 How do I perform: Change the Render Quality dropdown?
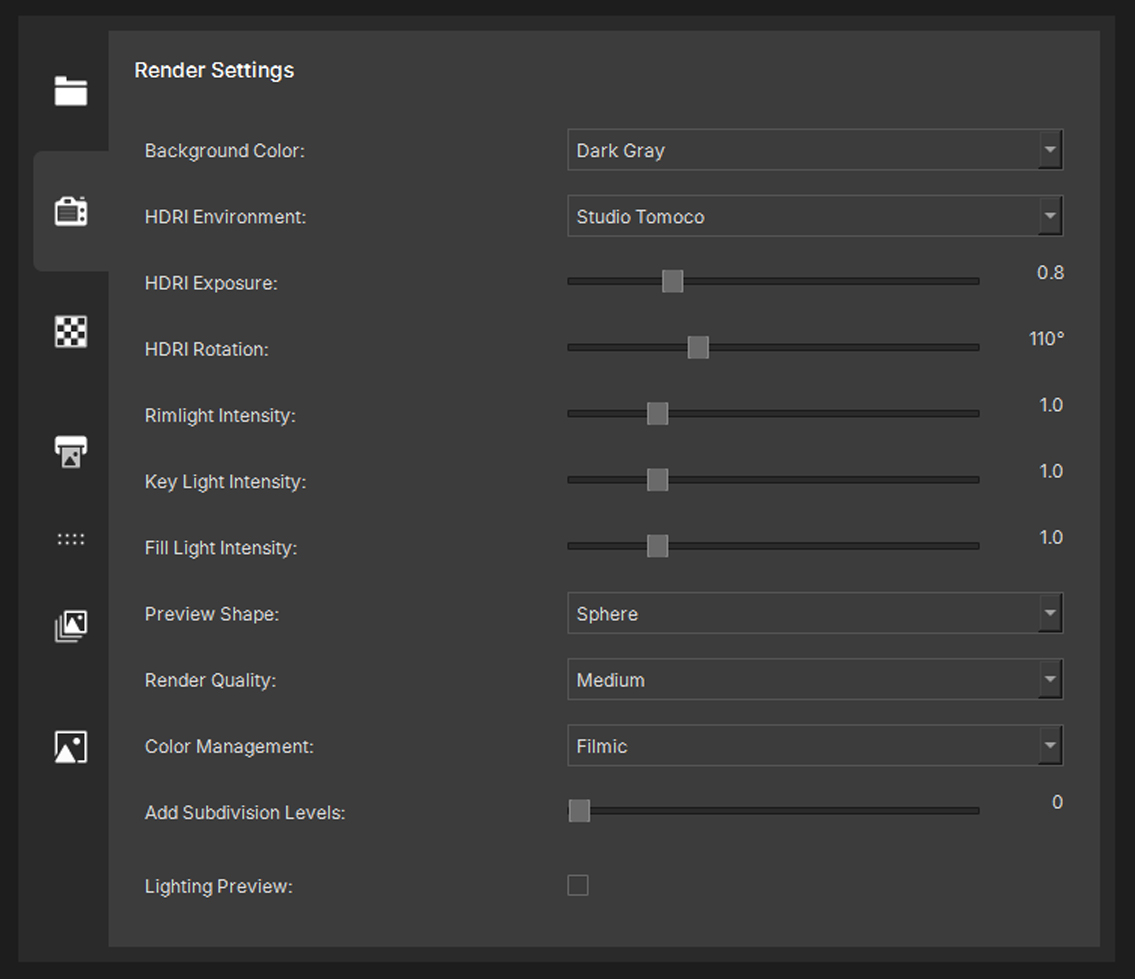[x=815, y=679]
